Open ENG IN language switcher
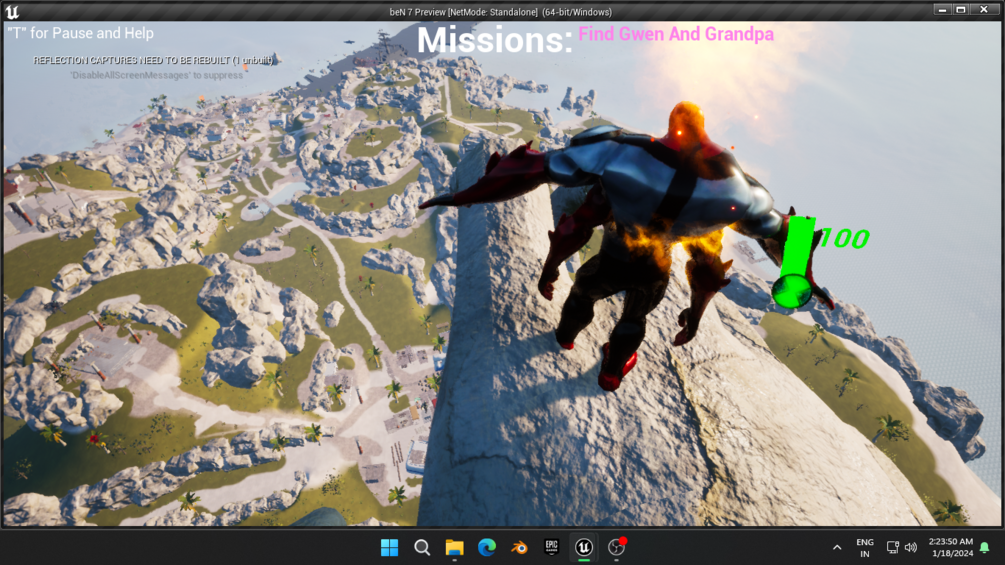The width and height of the screenshot is (1005, 565). [x=865, y=548]
